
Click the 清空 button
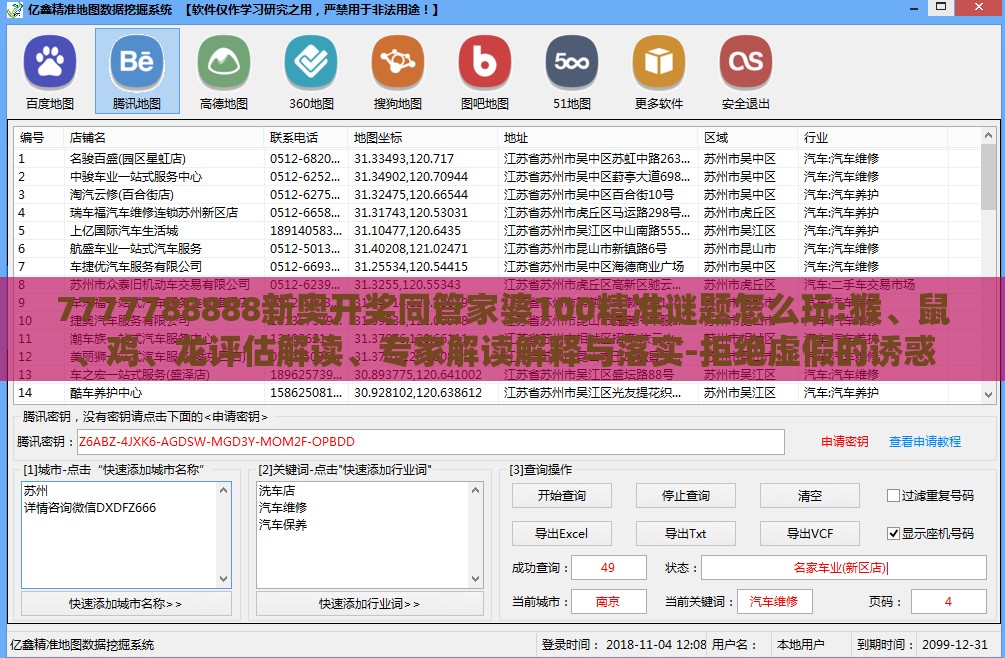click(810, 495)
